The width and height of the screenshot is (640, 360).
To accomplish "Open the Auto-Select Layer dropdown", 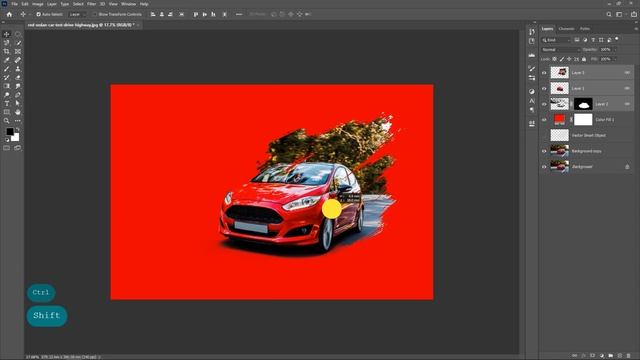I will 77,14.
